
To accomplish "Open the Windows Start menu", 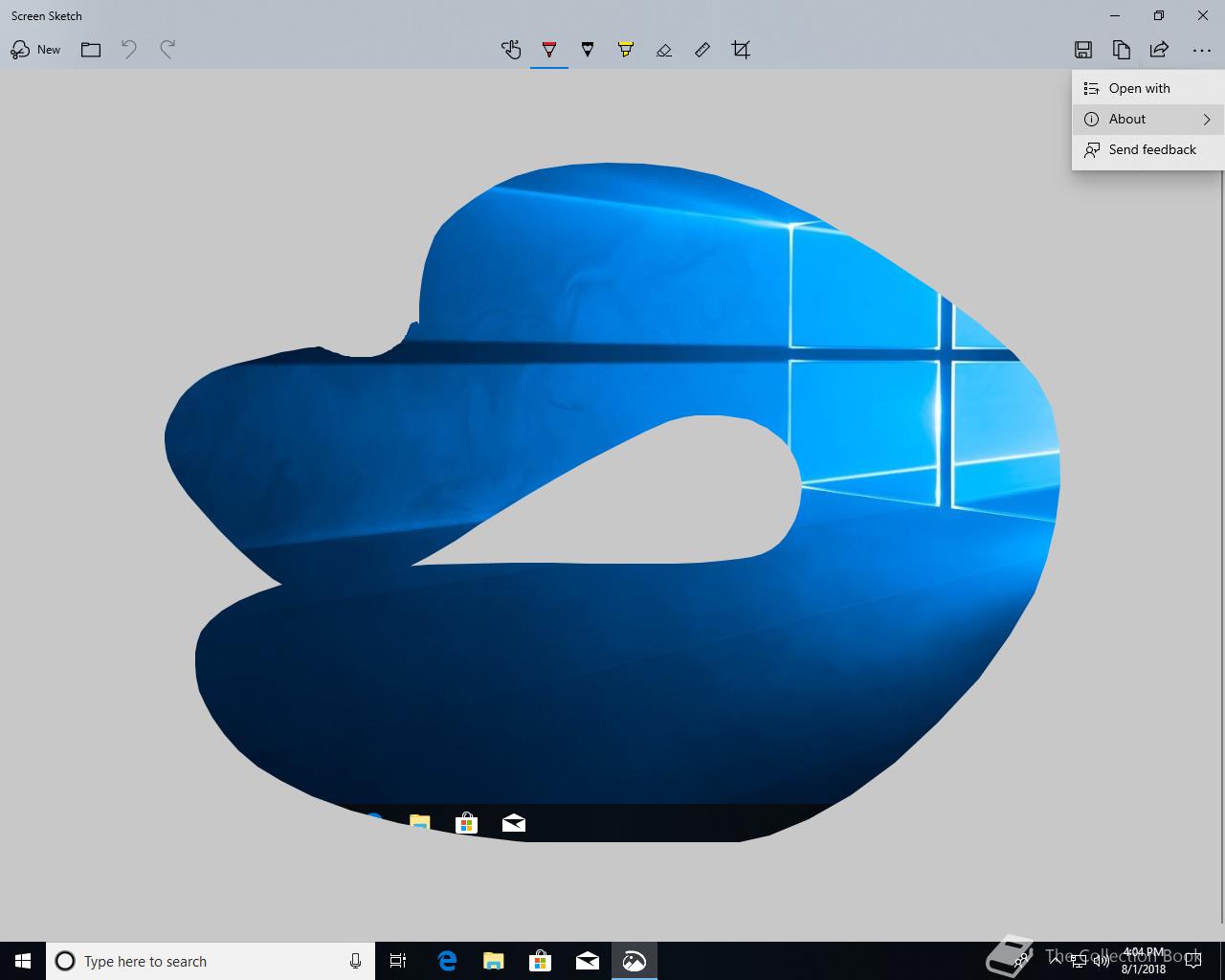I will (x=23, y=961).
